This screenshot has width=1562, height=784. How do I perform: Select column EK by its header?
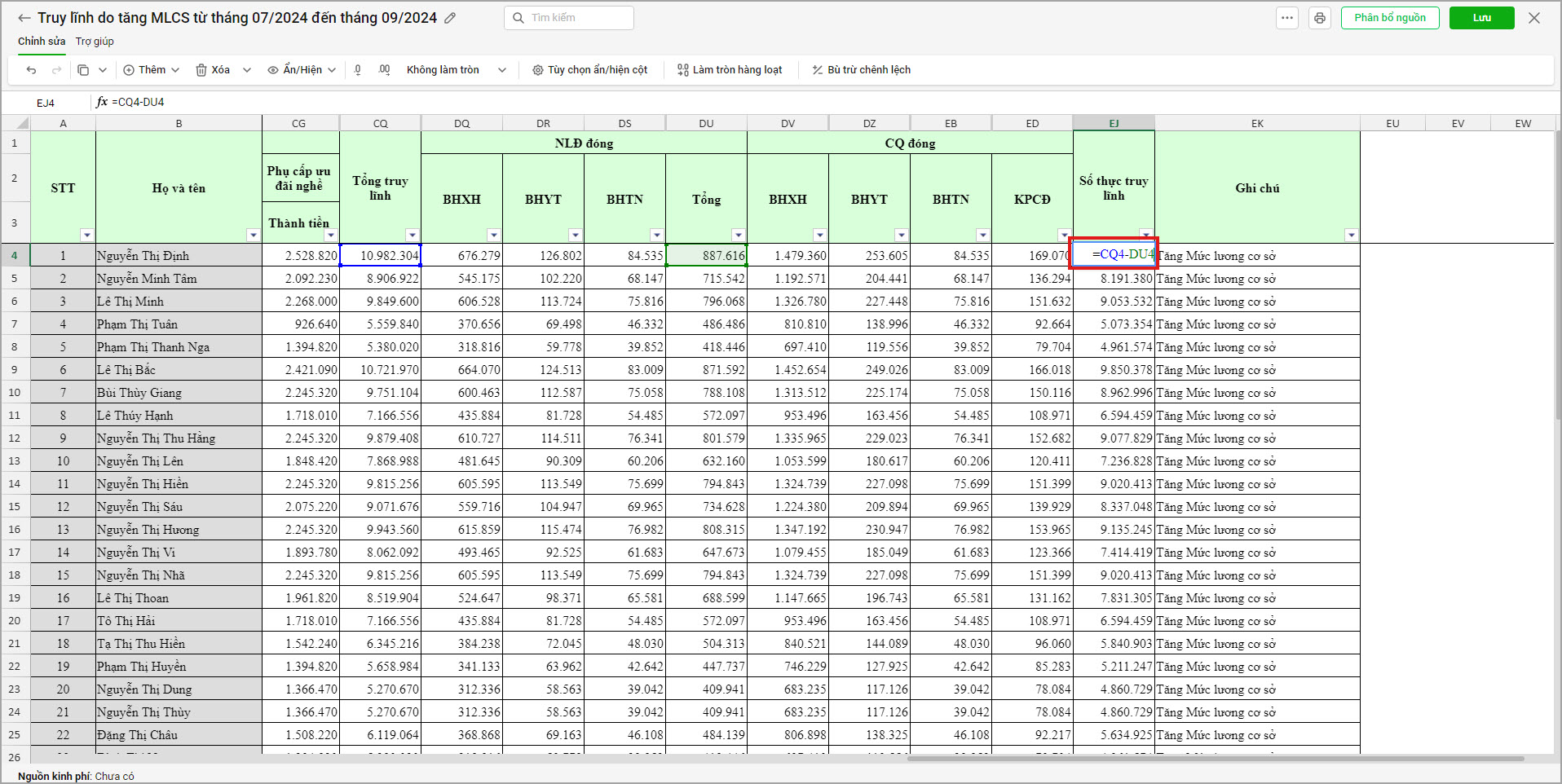1257,123
